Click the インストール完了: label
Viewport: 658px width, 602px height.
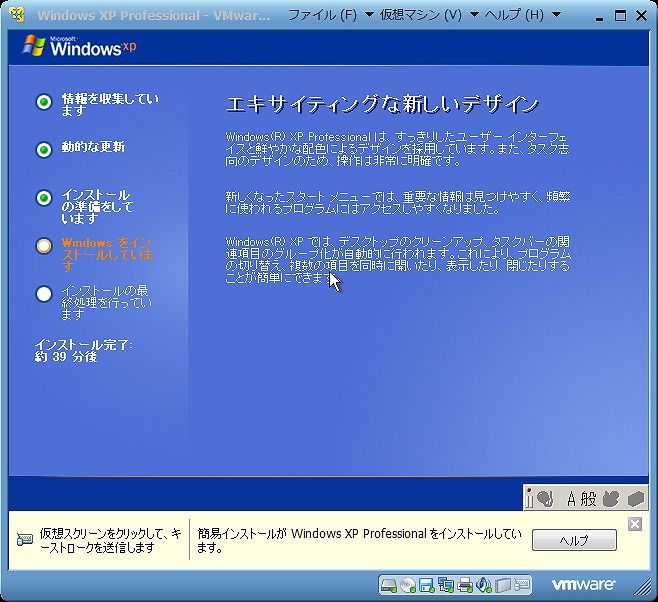(x=84, y=345)
